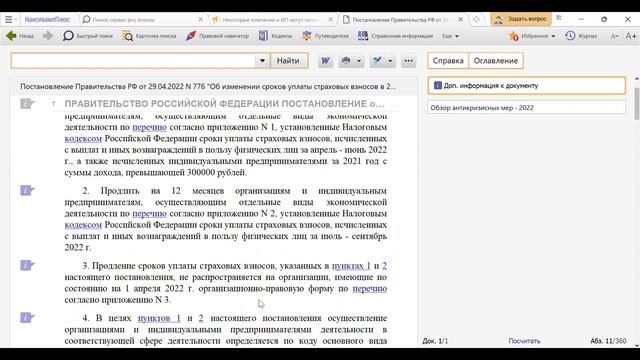The image size is (640, 360).
Task: Click the Найти button
Action: (x=288, y=61)
